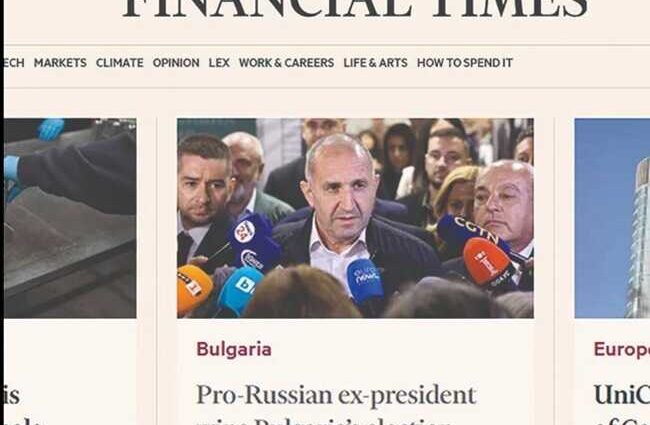Viewport: 650px width, 425px height.
Task: Open the Markets section
Action: click(60, 63)
